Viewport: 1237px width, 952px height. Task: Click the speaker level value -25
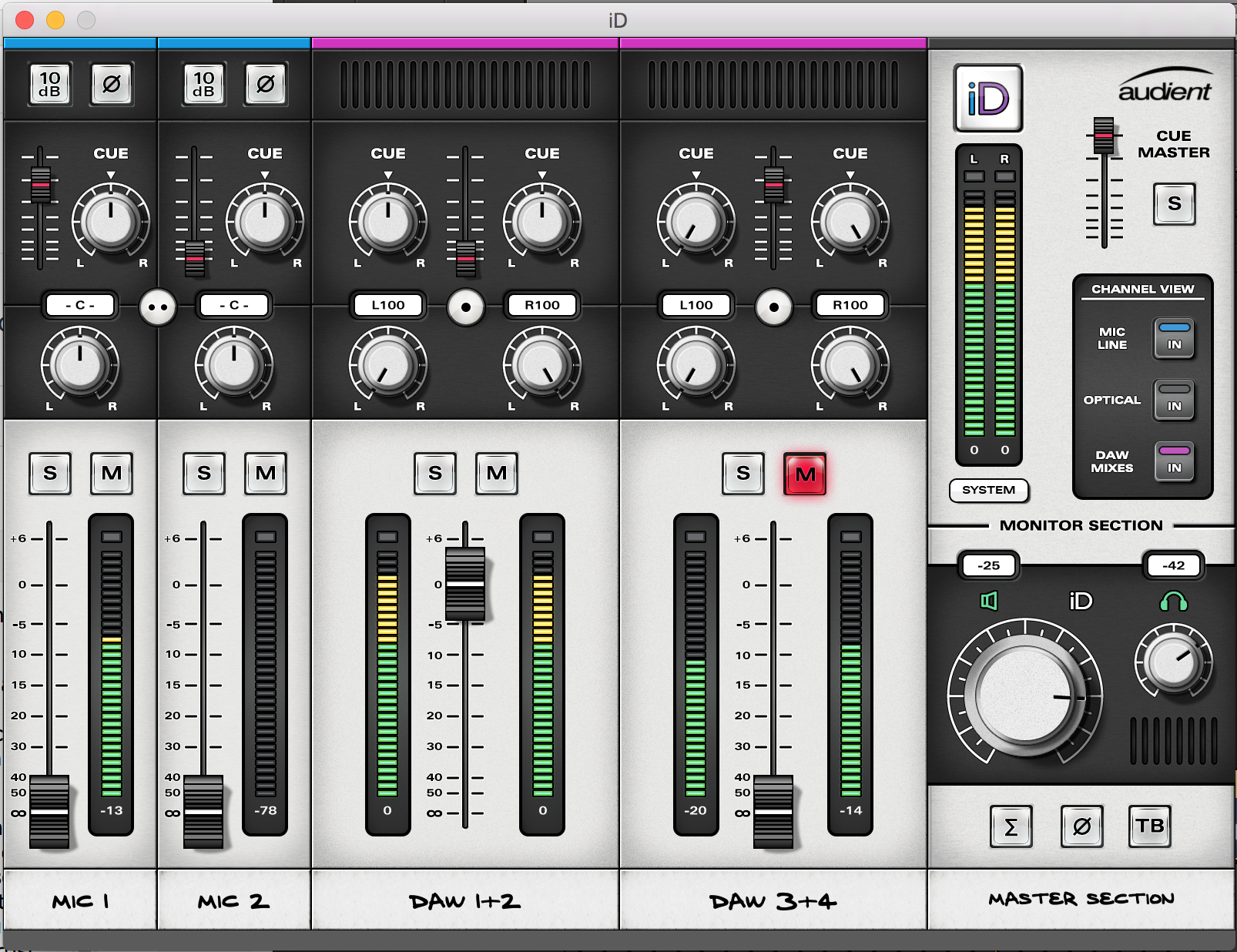click(x=989, y=565)
